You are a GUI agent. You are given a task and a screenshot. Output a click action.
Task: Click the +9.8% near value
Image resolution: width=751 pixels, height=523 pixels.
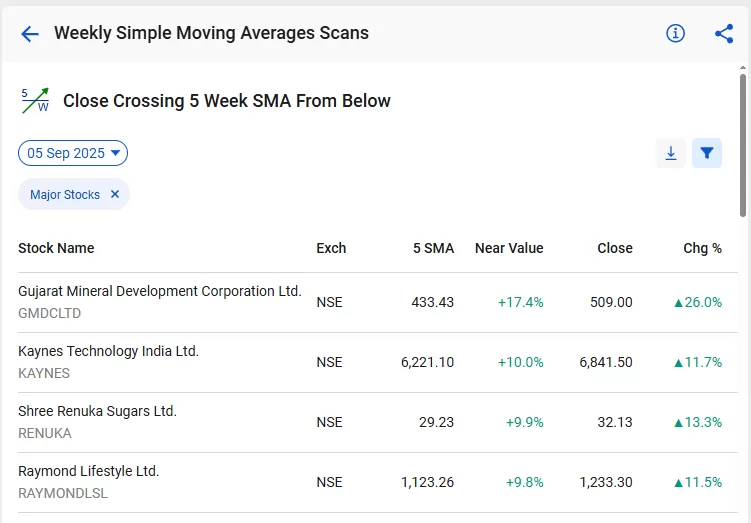[x=524, y=482]
